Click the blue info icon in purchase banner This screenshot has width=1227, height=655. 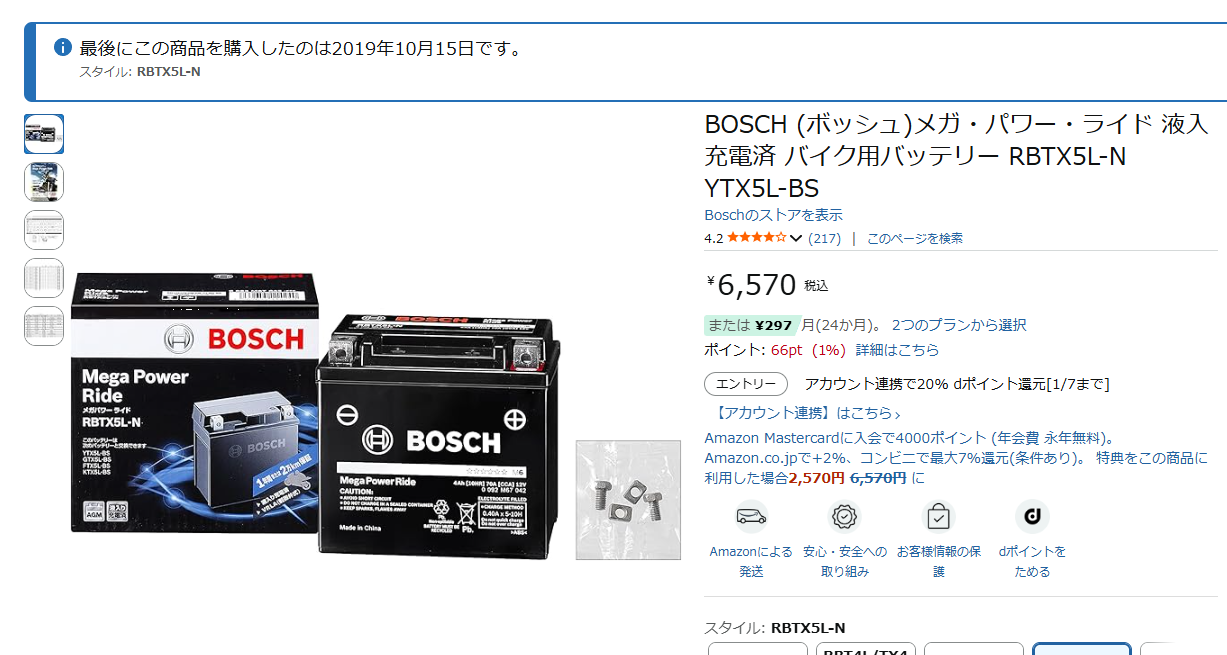pyautogui.click(x=62, y=47)
